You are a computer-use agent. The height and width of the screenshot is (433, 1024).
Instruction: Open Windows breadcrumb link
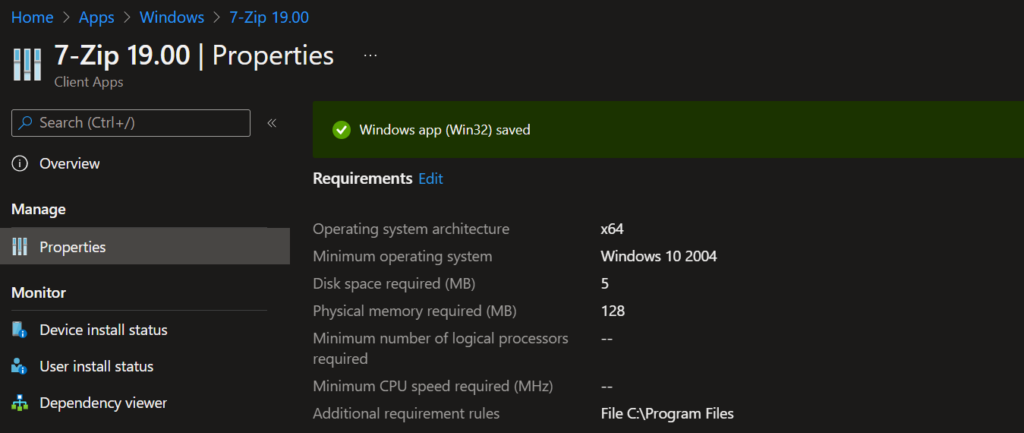172,18
